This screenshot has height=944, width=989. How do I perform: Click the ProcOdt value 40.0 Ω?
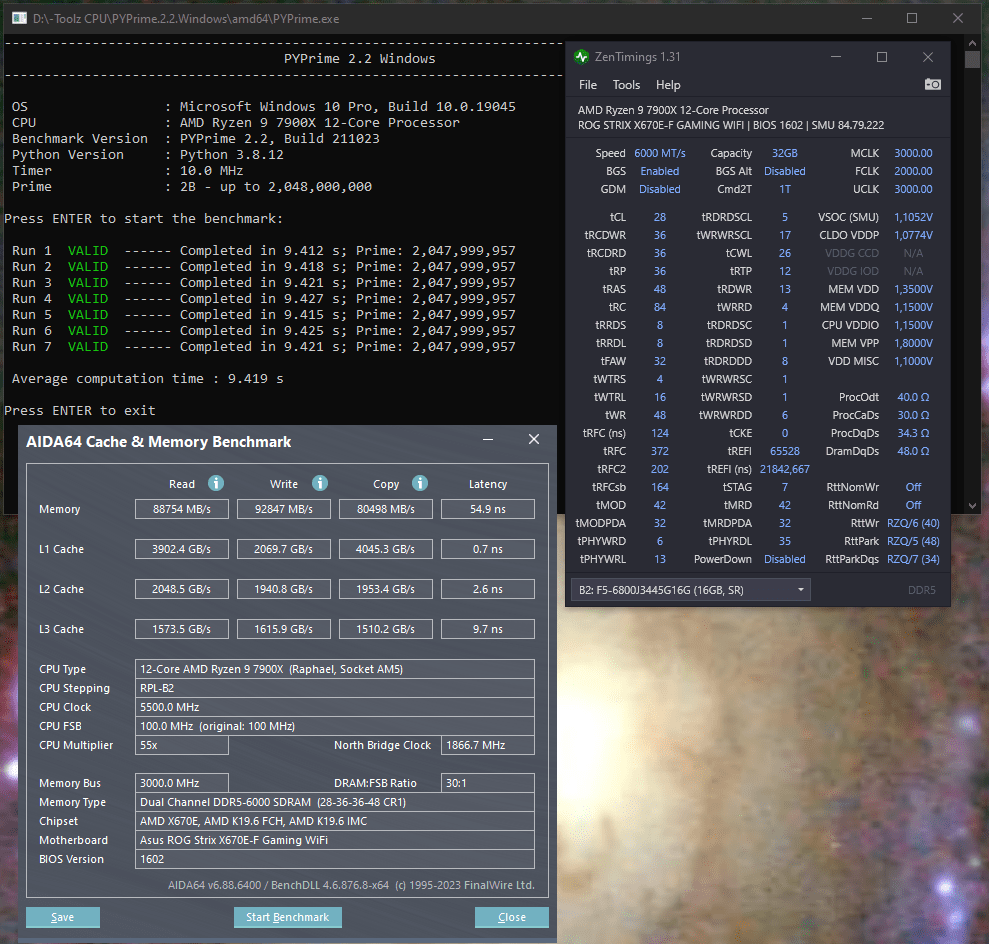tap(913, 397)
